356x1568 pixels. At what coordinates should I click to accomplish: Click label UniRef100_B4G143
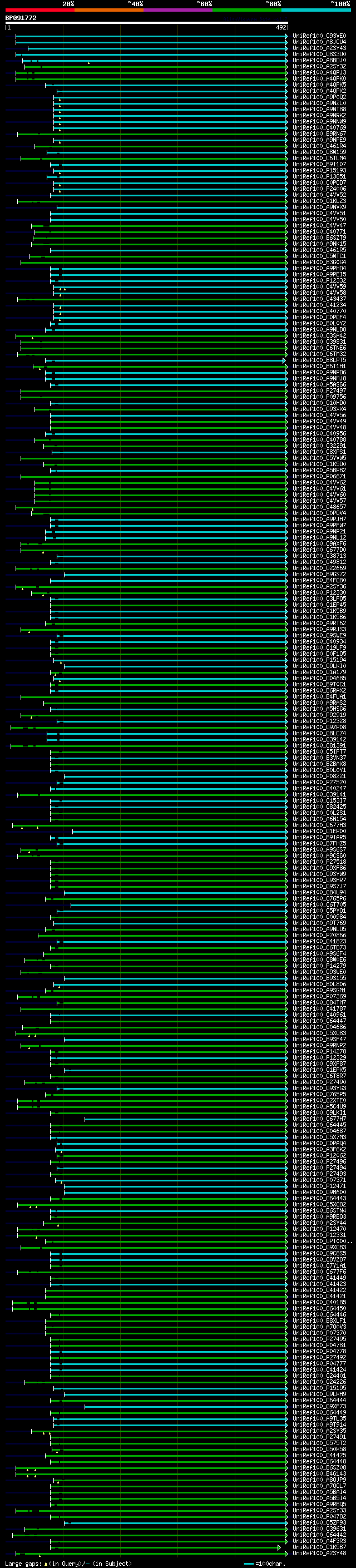tap(319, 1473)
